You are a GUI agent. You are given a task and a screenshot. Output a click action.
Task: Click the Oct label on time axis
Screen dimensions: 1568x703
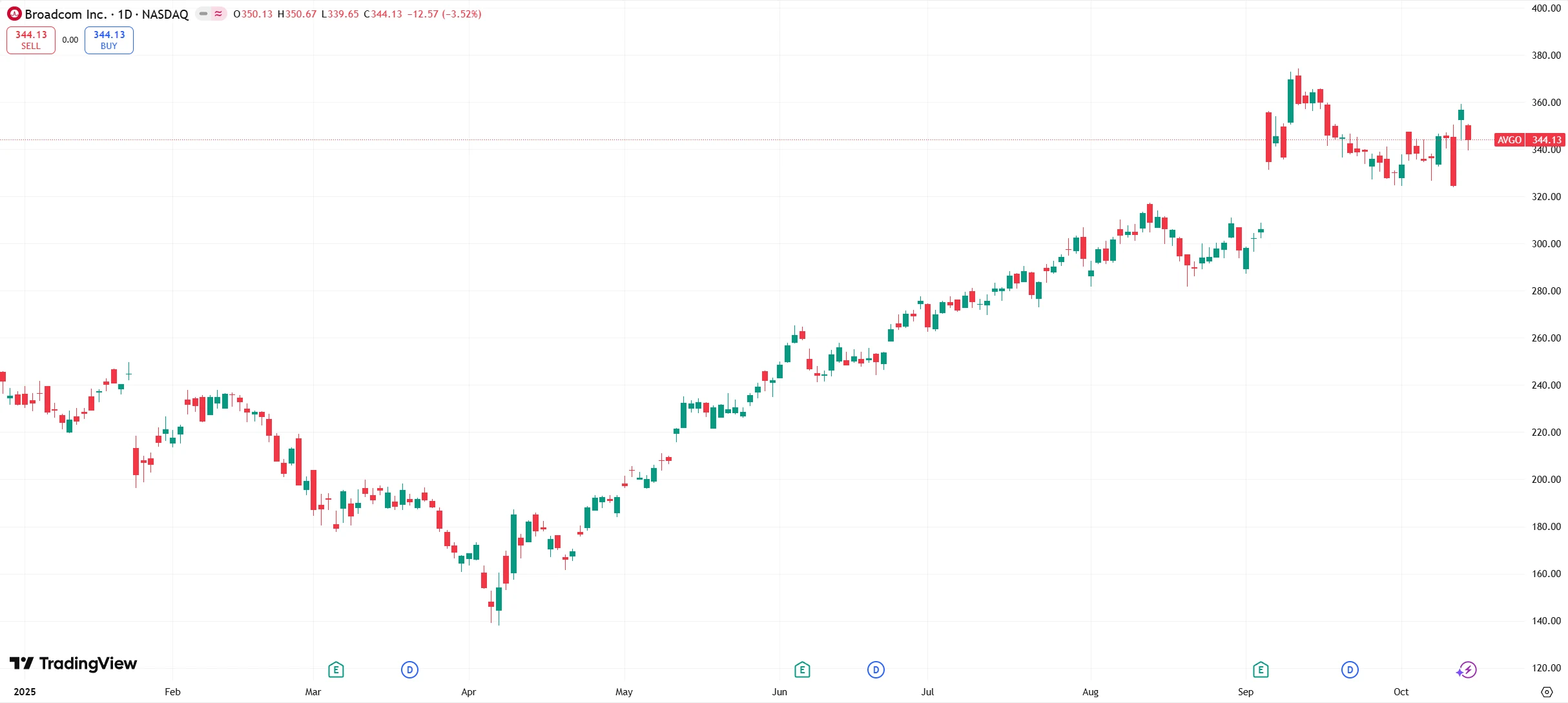(x=1401, y=692)
